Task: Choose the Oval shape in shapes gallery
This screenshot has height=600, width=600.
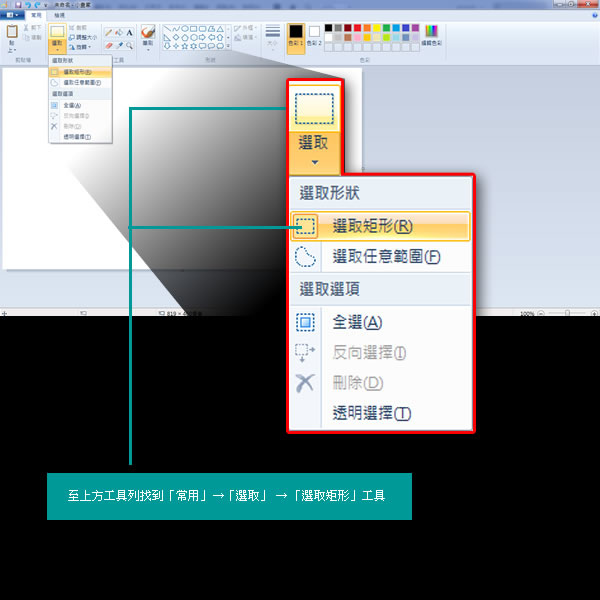Action: 184,29
